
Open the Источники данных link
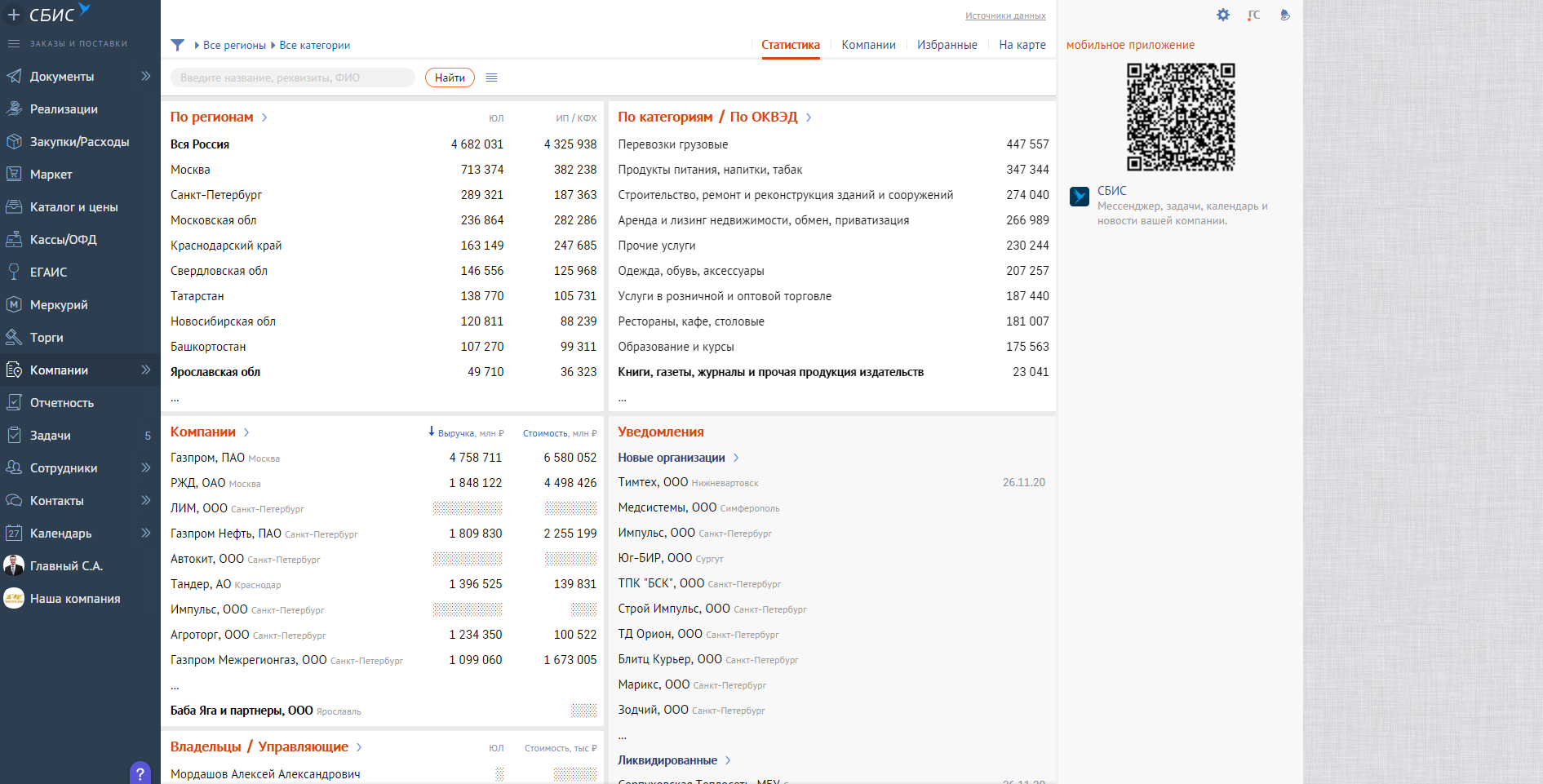[x=1005, y=16]
